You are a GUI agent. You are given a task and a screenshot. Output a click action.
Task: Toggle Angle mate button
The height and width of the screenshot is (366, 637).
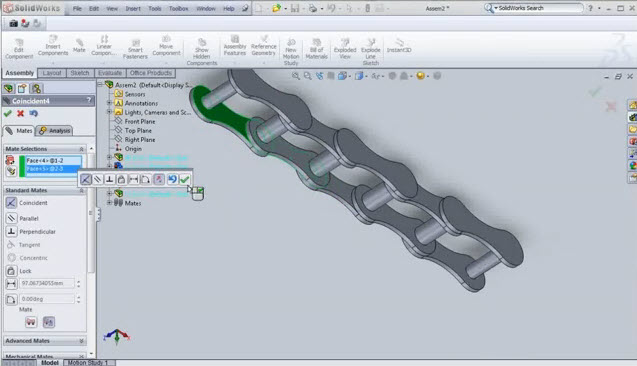click(x=11, y=300)
